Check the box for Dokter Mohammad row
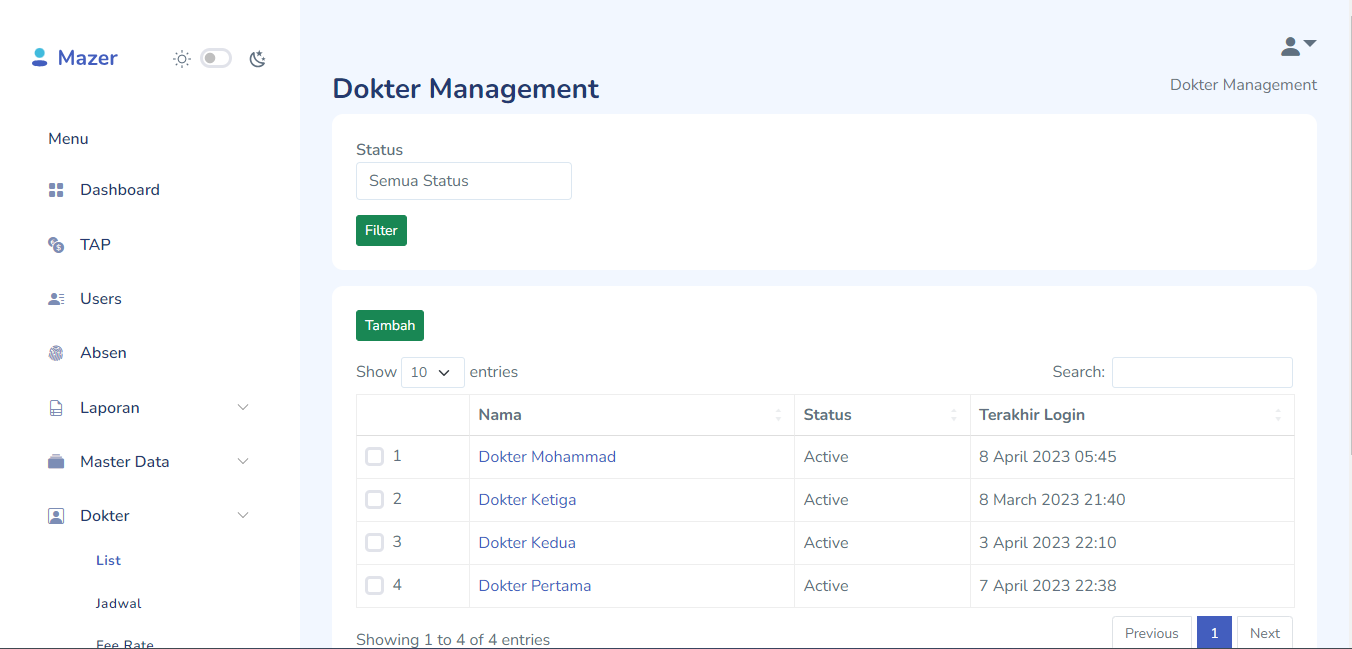The image size is (1352, 649). coord(374,457)
